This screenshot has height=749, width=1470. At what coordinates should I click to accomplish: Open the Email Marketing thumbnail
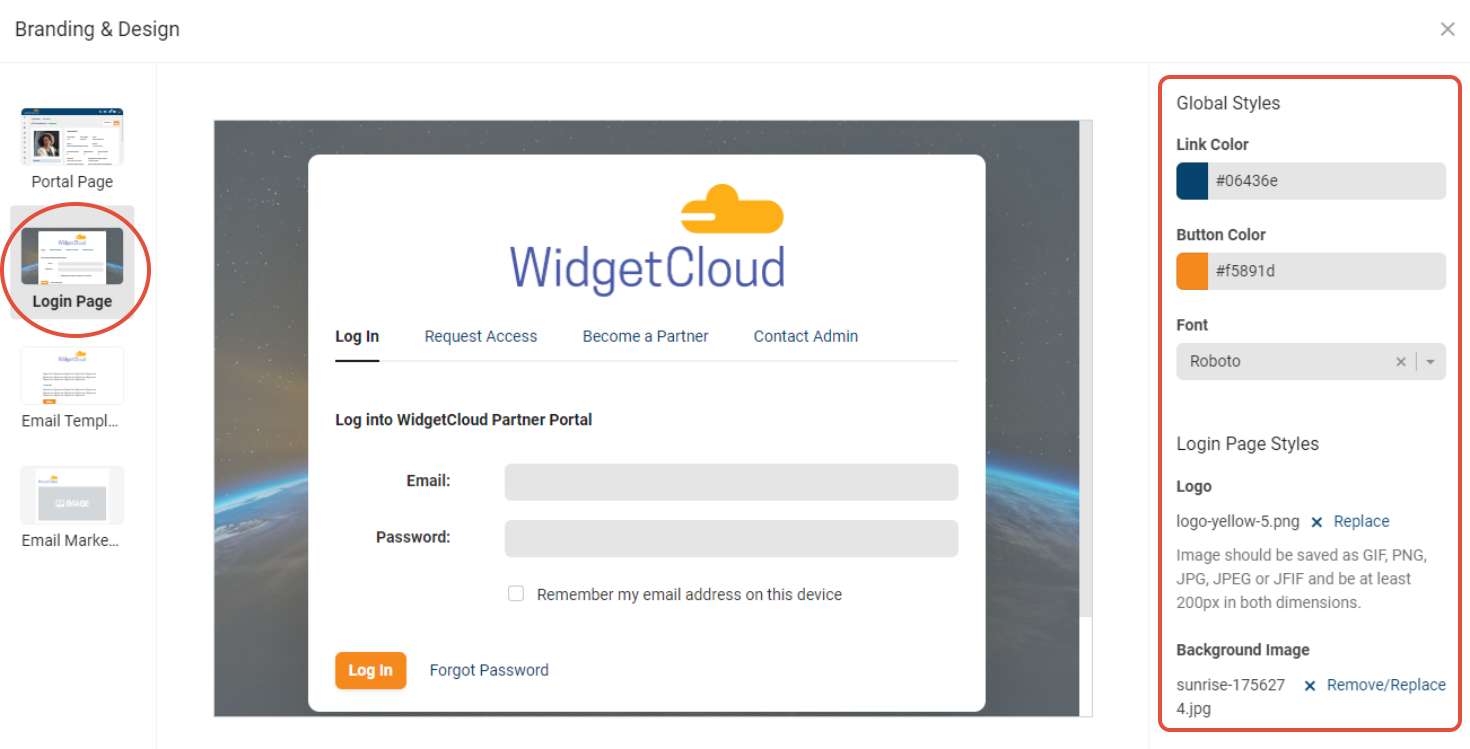(72, 495)
